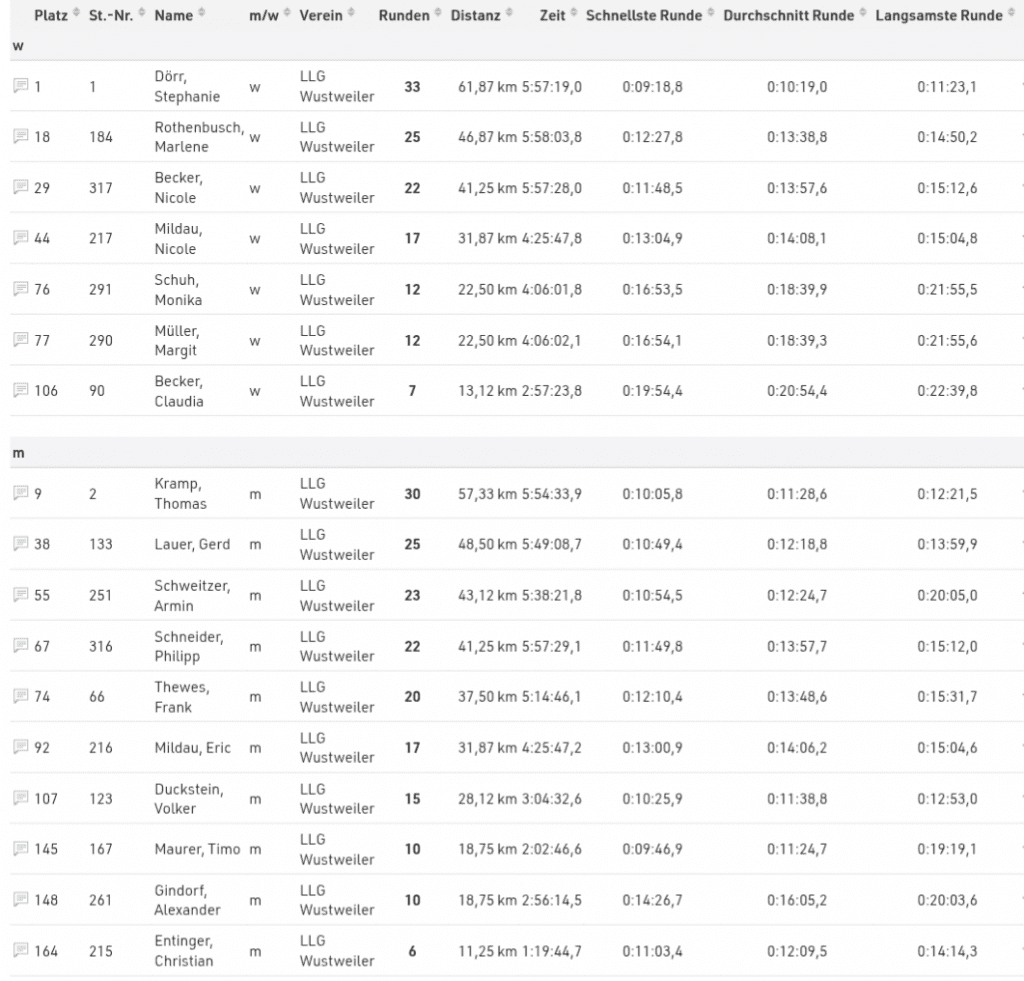This screenshot has height=981, width=1024.
Task: Click the Verein column header
Action: point(320,15)
